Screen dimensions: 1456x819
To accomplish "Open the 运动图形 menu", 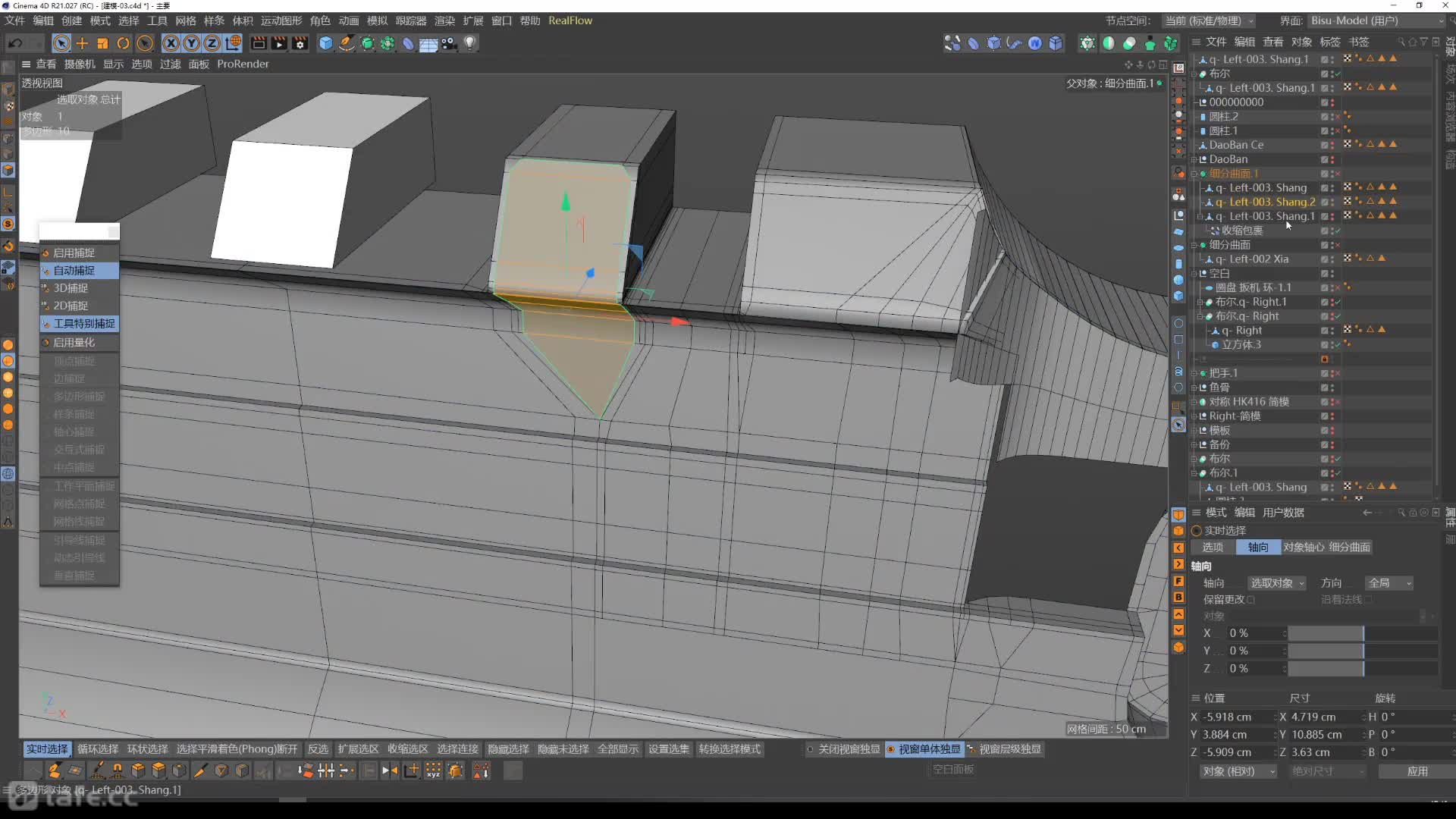I will (x=281, y=20).
